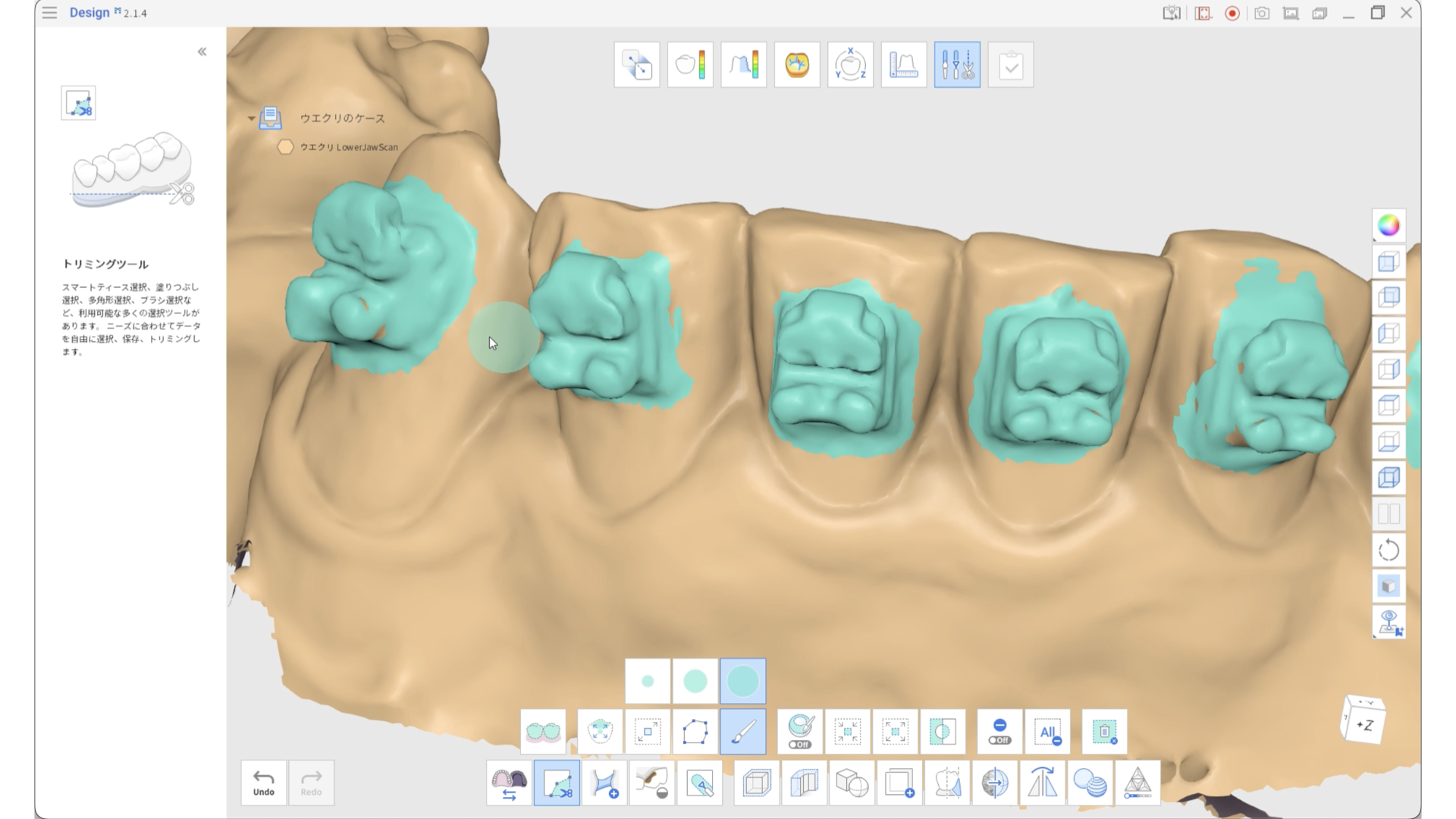
Task: Open the occlusion color map tool
Action: pos(796,64)
